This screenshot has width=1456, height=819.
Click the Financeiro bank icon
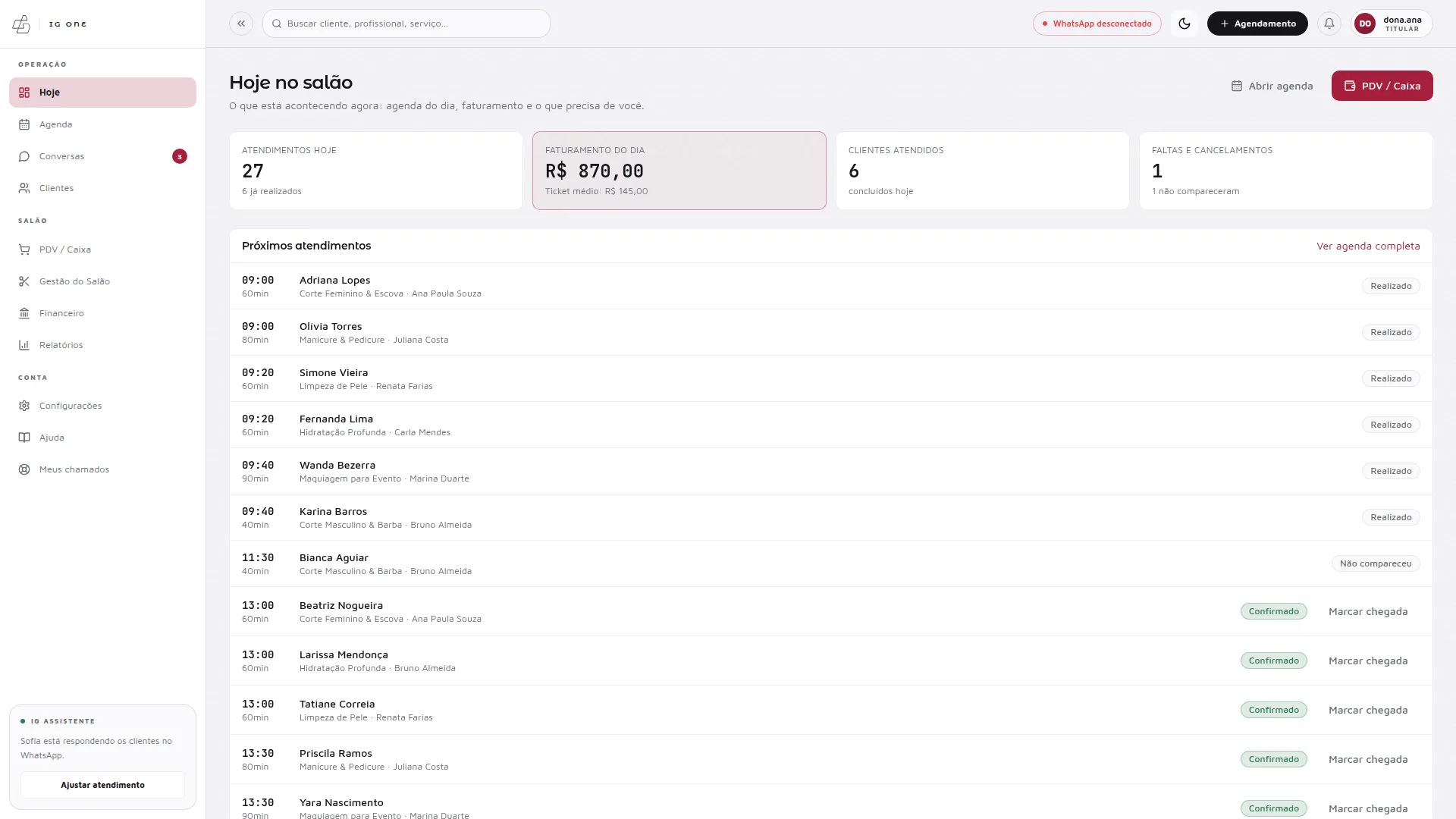[x=24, y=313]
